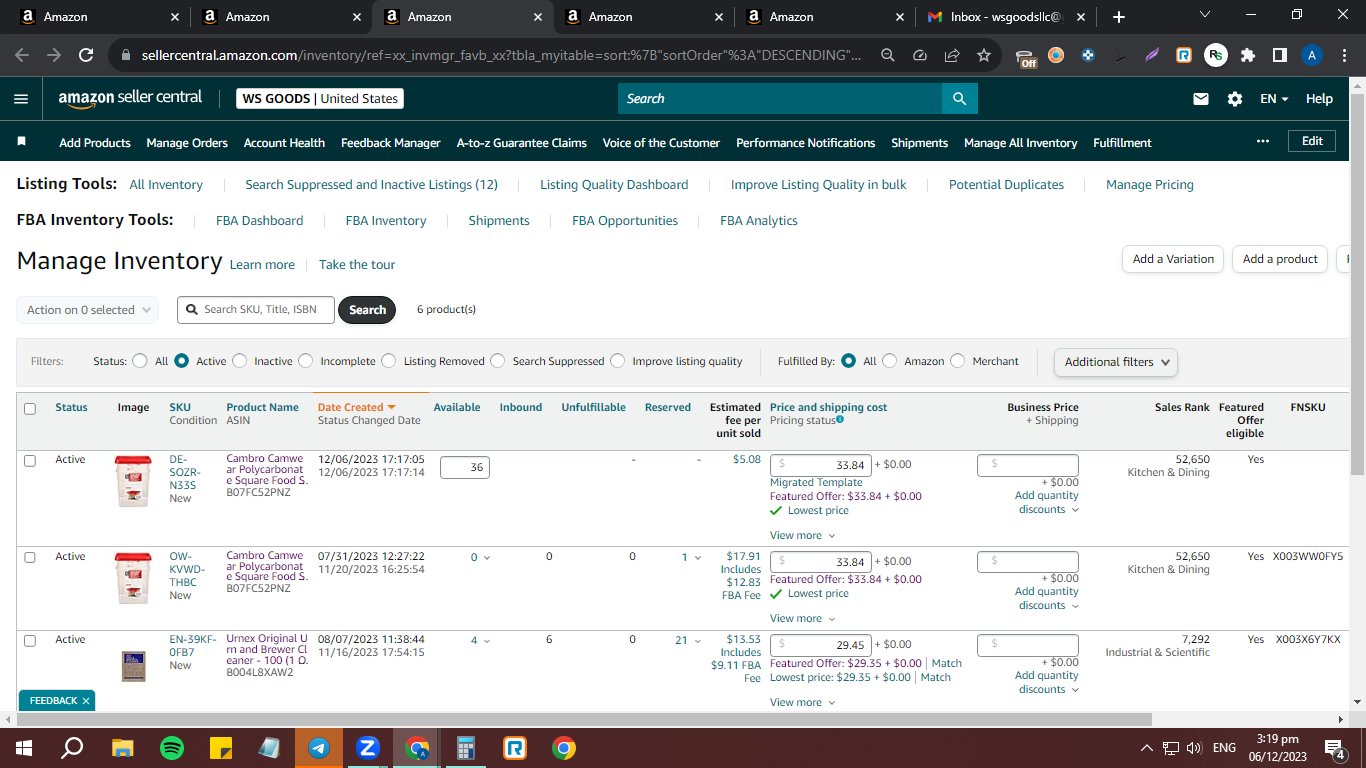Bookmark this page with the star icon
Screen dimensions: 1366x768
[x=984, y=56]
